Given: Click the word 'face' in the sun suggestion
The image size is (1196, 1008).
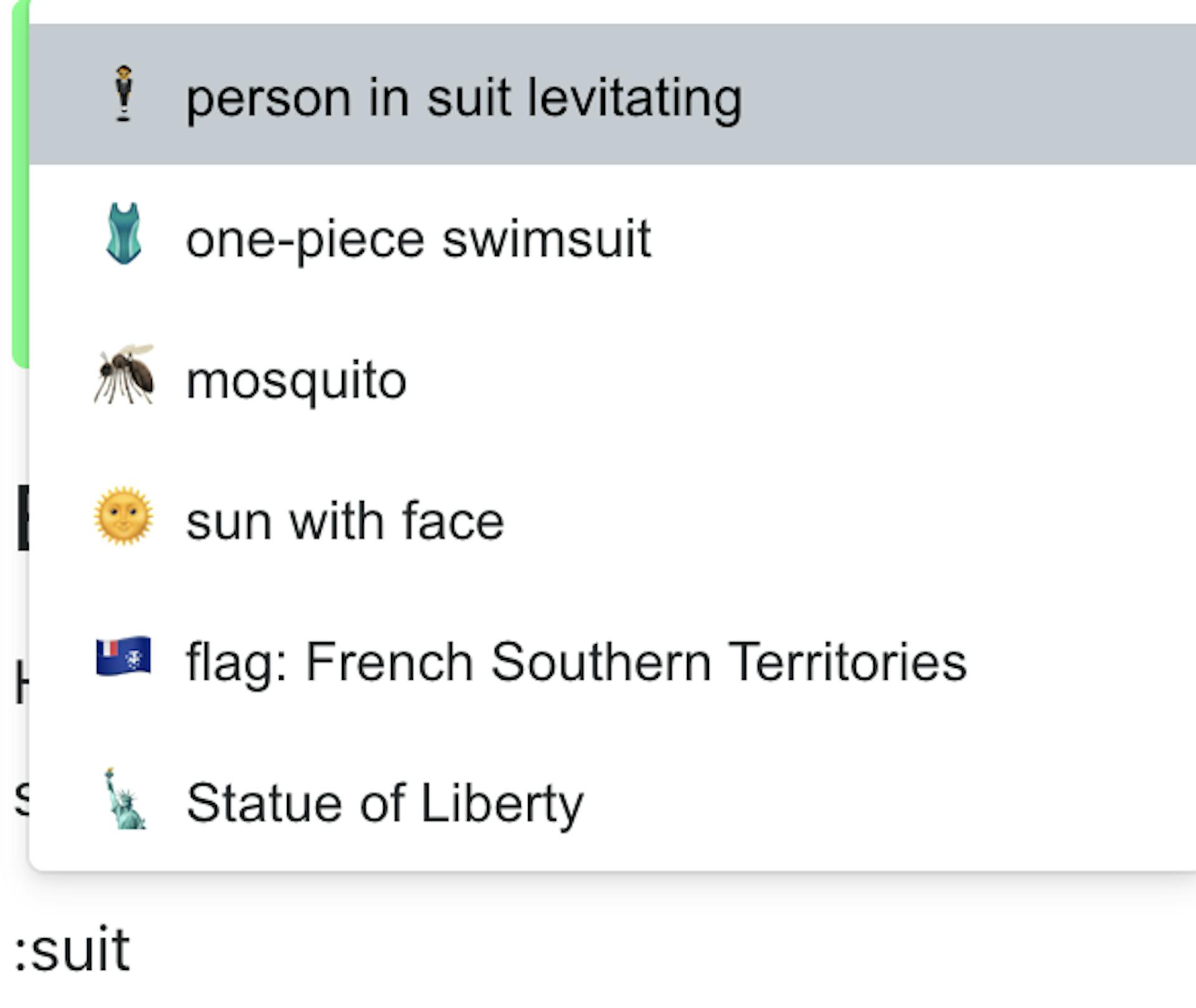Looking at the screenshot, I should [453, 521].
